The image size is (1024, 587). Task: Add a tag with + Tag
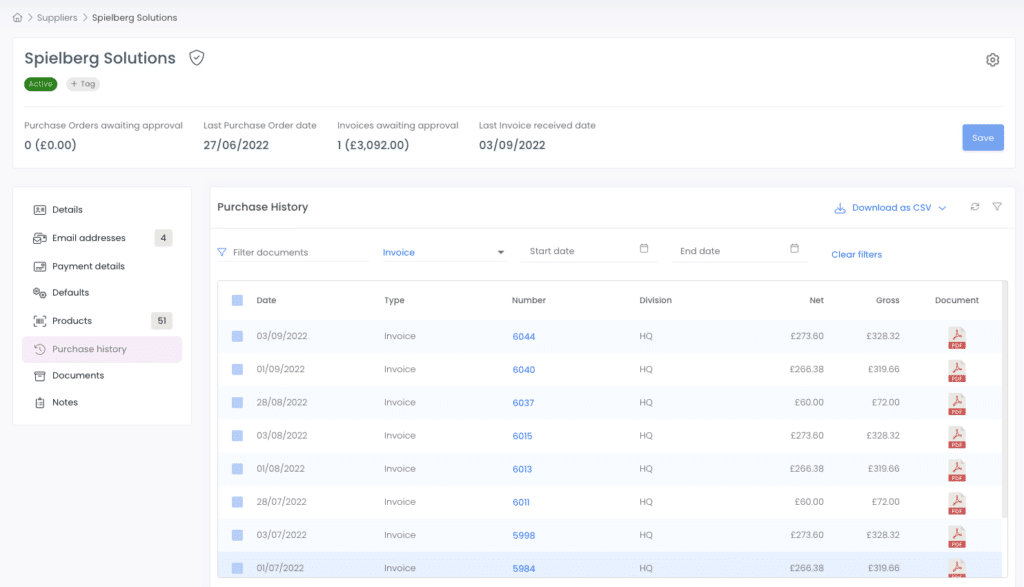pyautogui.click(x=83, y=84)
